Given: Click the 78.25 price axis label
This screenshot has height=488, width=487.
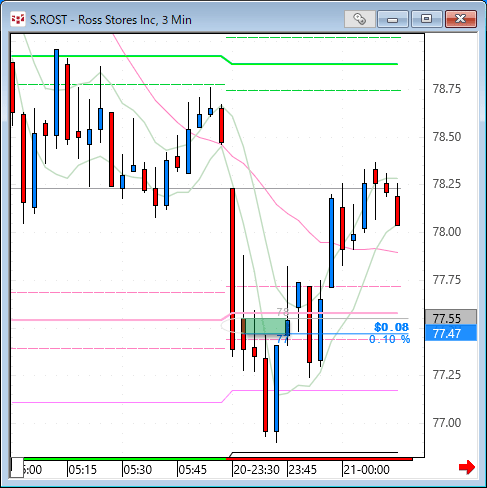Looking at the screenshot, I should click(x=447, y=184).
